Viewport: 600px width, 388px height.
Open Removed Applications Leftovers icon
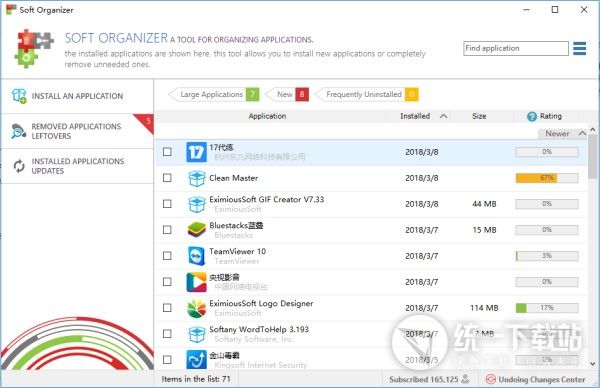[18, 131]
